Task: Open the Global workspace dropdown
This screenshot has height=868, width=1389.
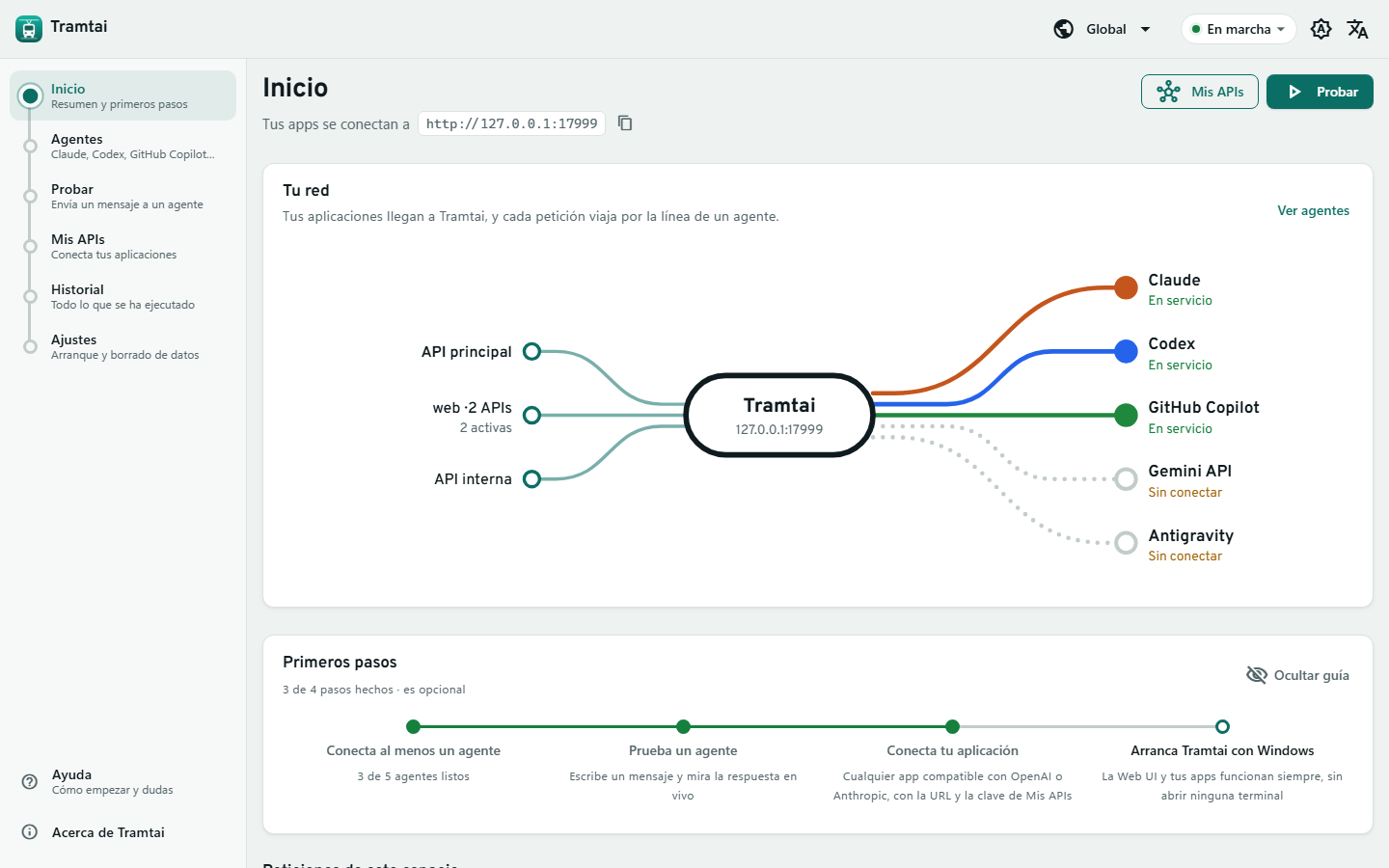Action: tap(1102, 29)
